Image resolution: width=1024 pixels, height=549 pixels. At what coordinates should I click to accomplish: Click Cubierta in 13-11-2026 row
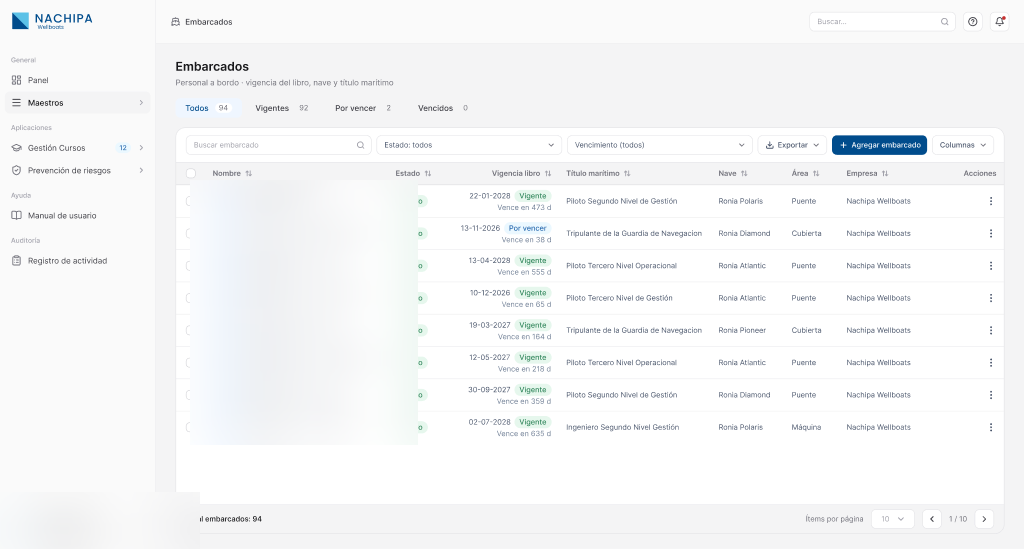coord(807,234)
